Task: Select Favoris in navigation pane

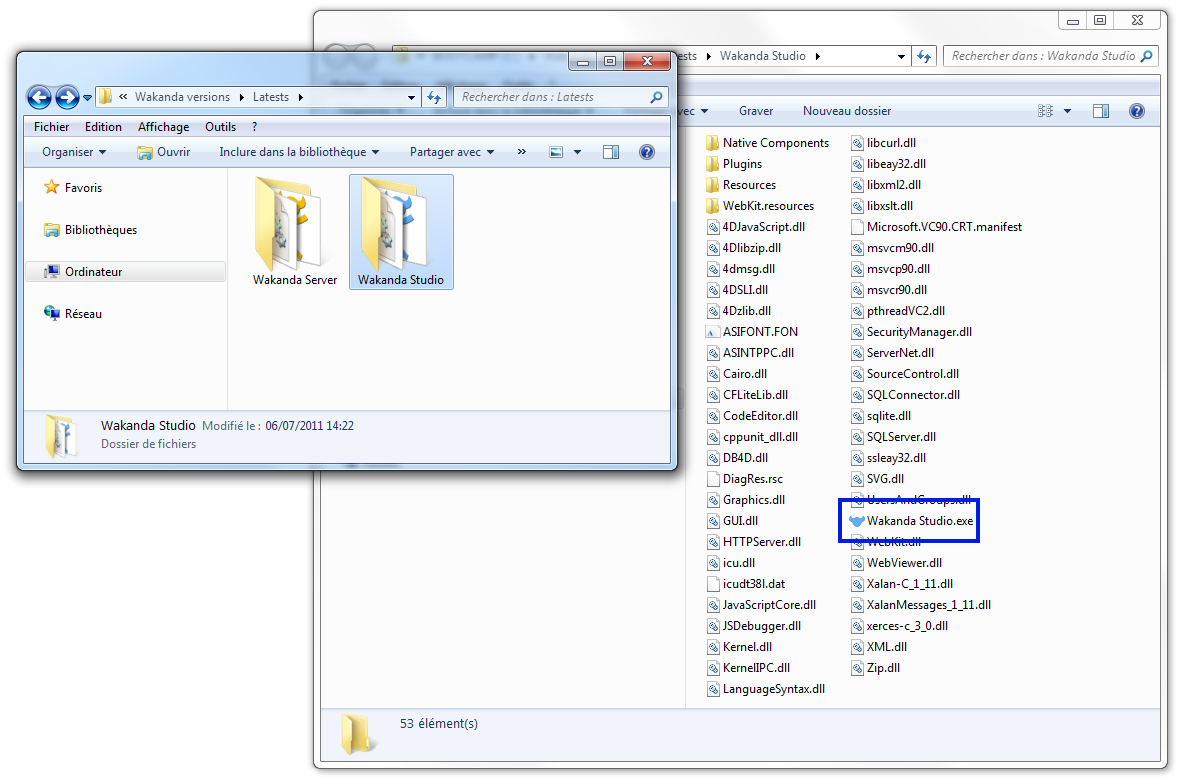Action: tap(73, 187)
